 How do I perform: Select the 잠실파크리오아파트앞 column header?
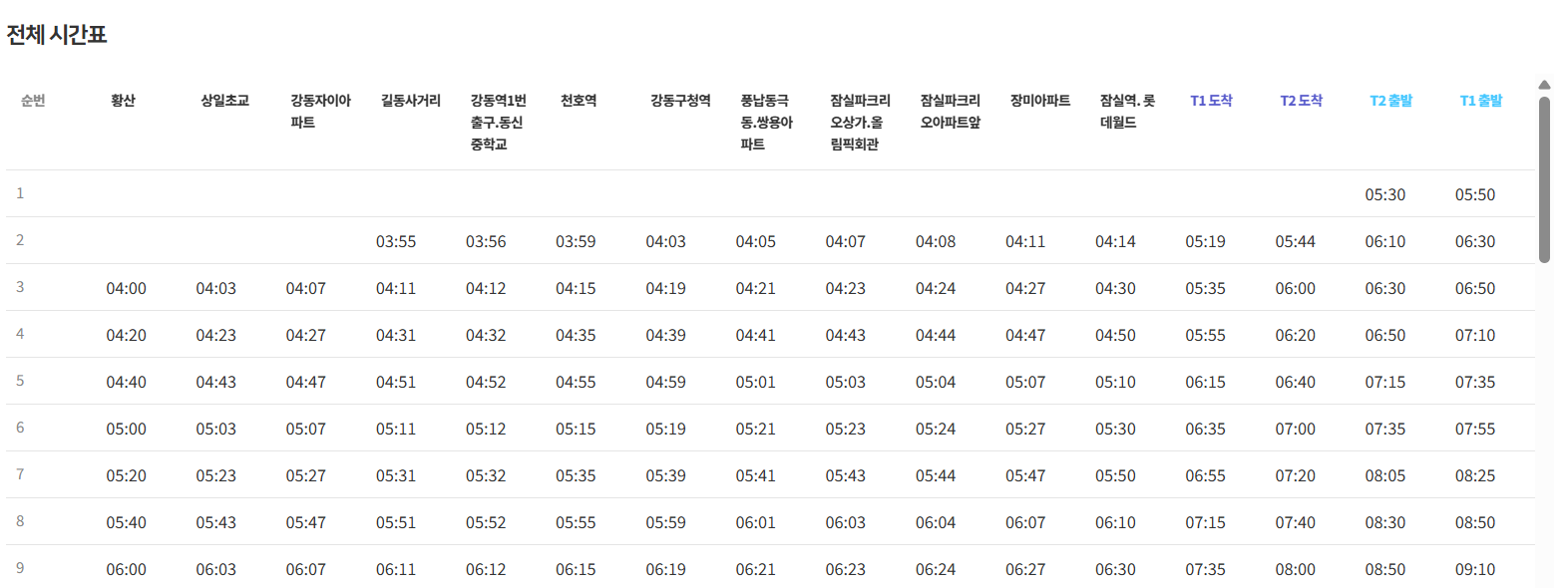tap(950, 112)
